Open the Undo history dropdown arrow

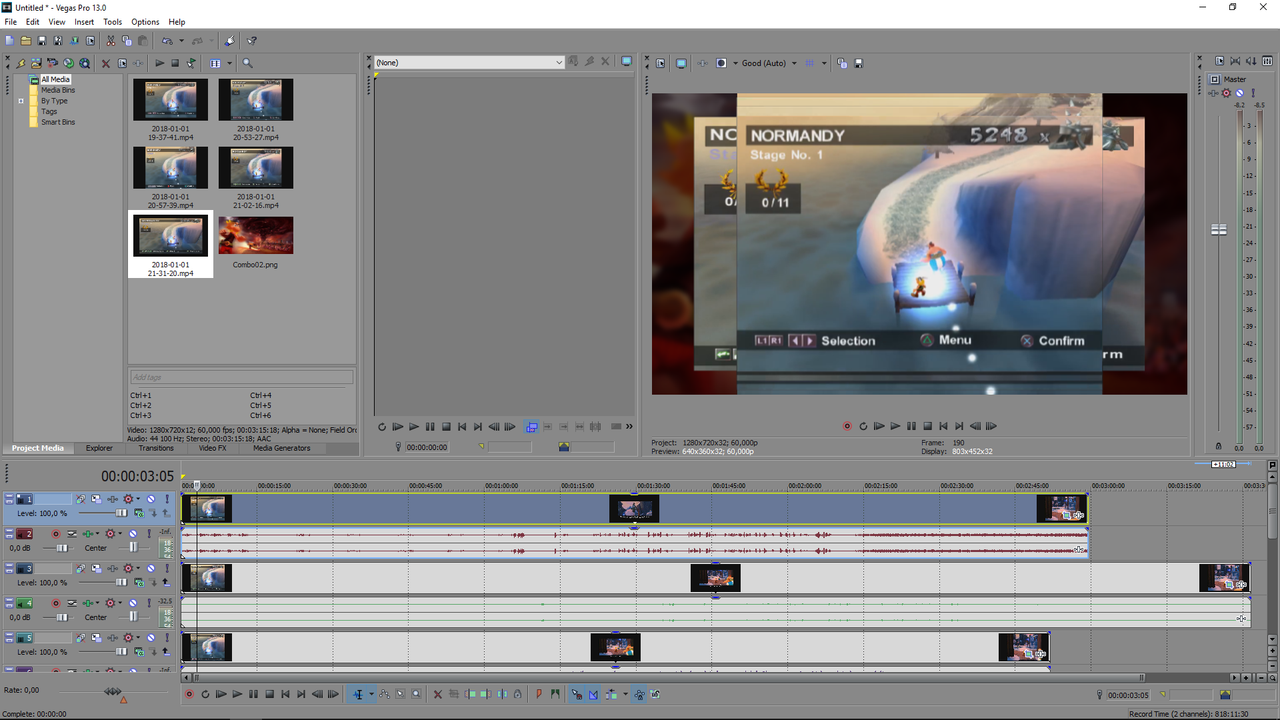click(x=181, y=41)
